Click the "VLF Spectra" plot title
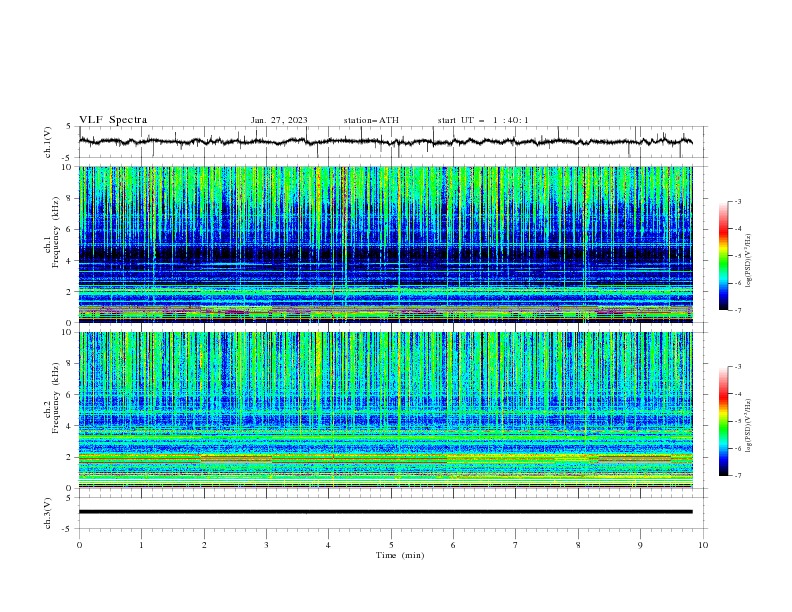This screenshot has width=792, height=612. (113, 120)
